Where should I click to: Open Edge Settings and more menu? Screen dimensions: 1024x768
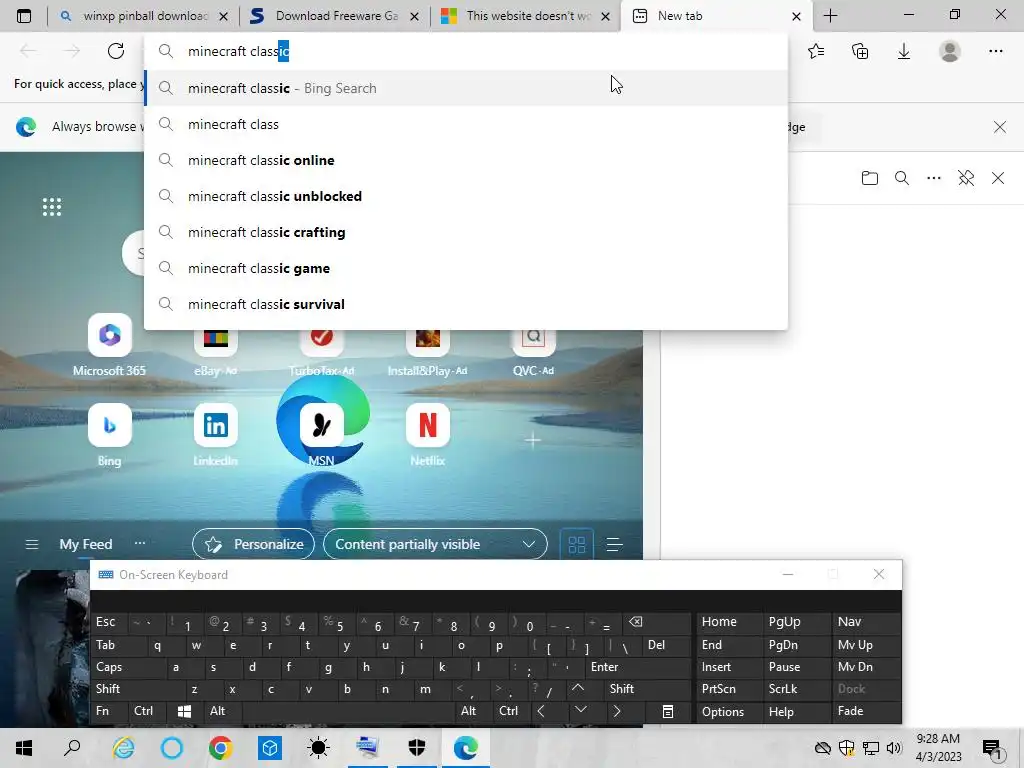[995, 51]
